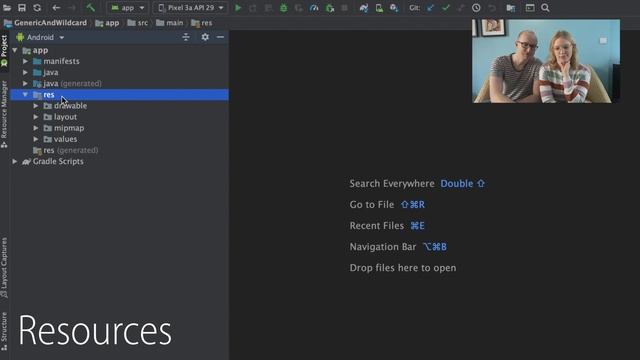Build the project with the hammer icon
Image resolution: width=640 pixels, height=360 pixels.
coord(91,8)
